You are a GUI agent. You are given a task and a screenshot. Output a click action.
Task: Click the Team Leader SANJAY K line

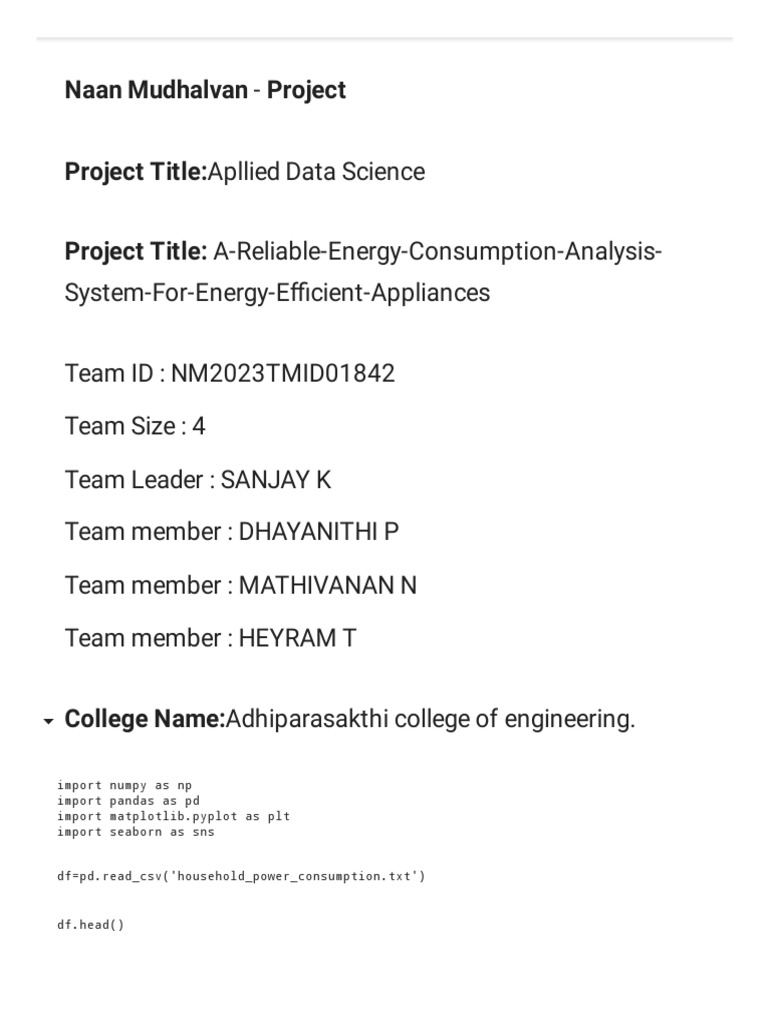point(198,480)
